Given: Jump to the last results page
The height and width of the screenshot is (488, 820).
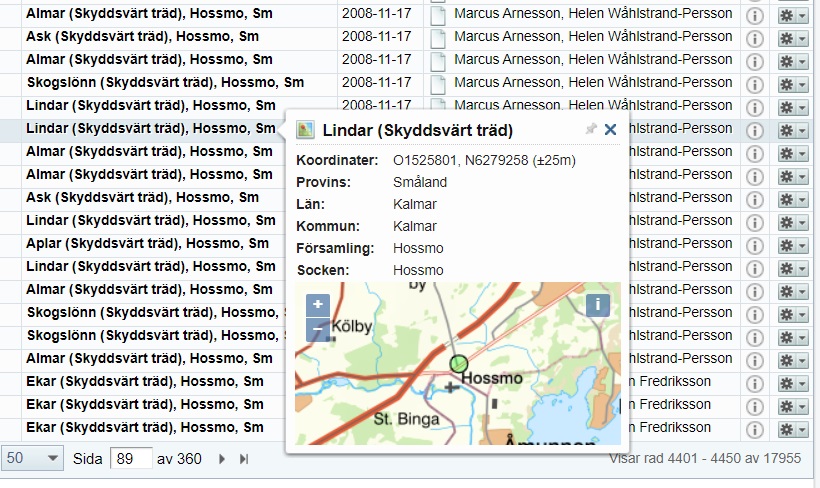Looking at the screenshot, I should click(243, 458).
